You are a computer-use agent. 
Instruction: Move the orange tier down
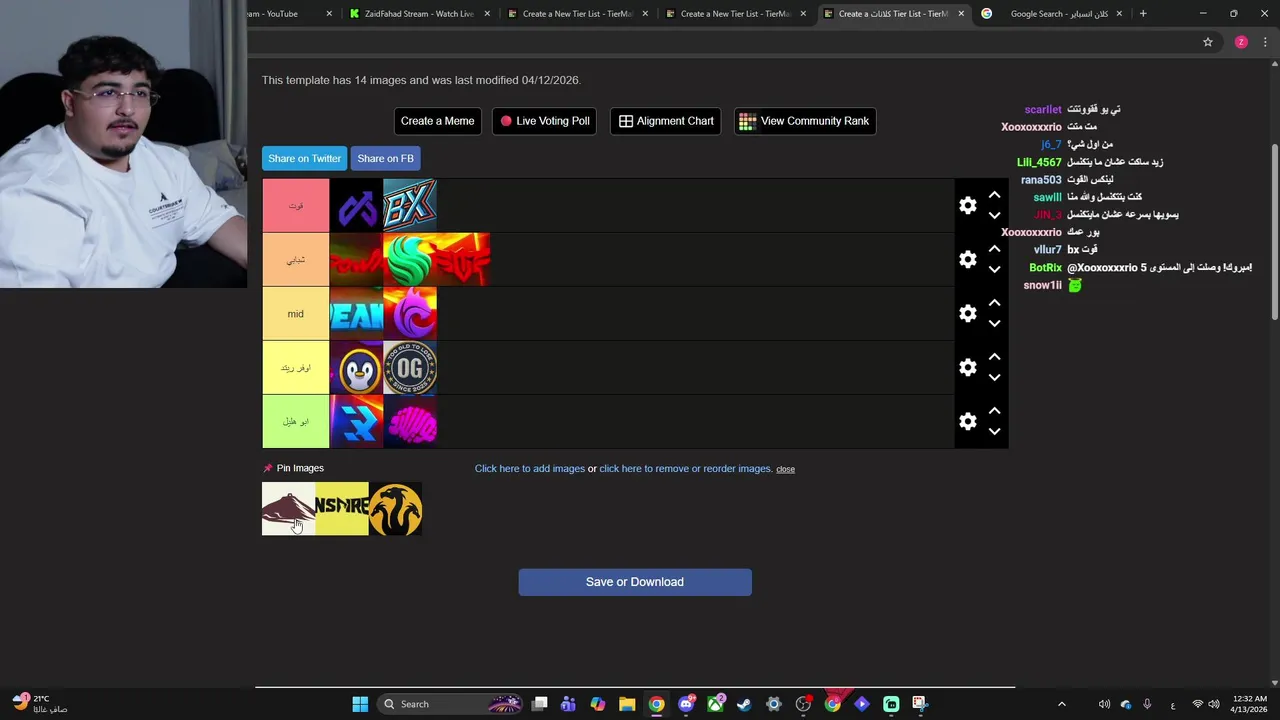pos(994,269)
